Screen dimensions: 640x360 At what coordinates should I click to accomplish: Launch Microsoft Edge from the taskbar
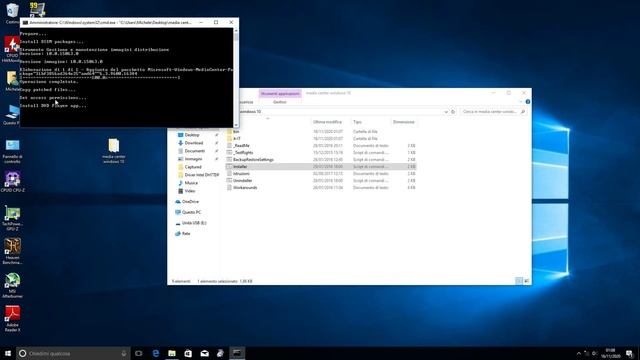(x=156, y=353)
